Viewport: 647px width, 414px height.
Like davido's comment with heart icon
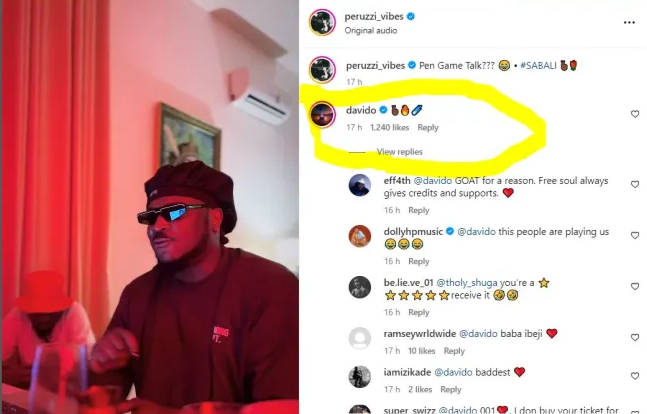(635, 114)
